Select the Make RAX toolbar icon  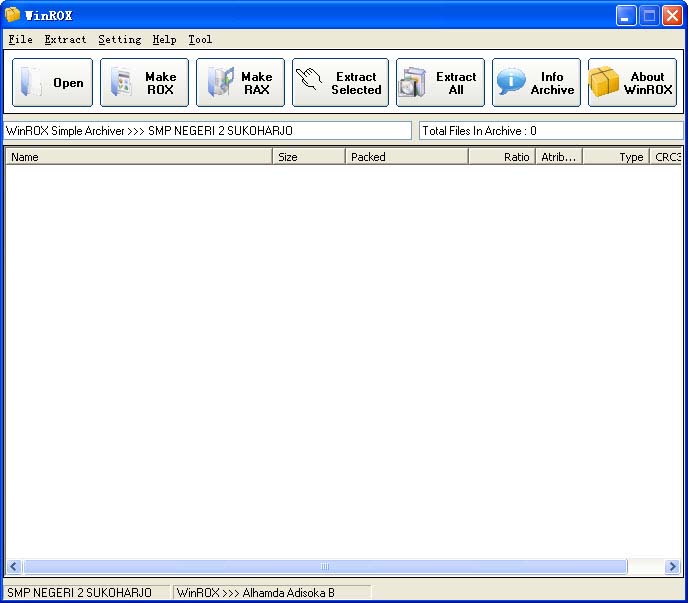[221, 83]
